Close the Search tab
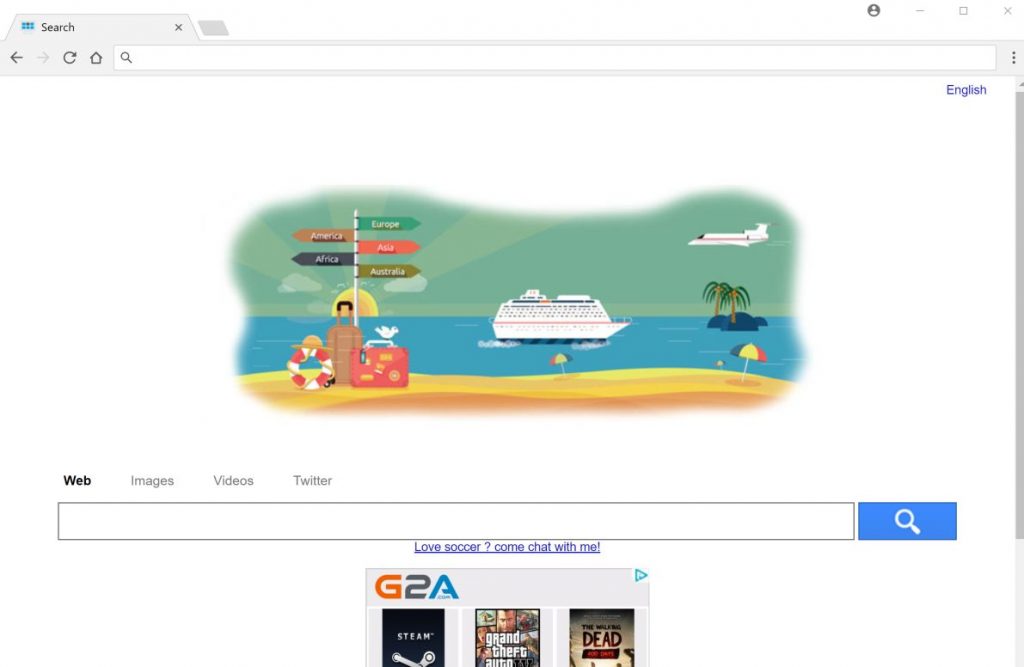 pyautogui.click(x=178, y=27)
